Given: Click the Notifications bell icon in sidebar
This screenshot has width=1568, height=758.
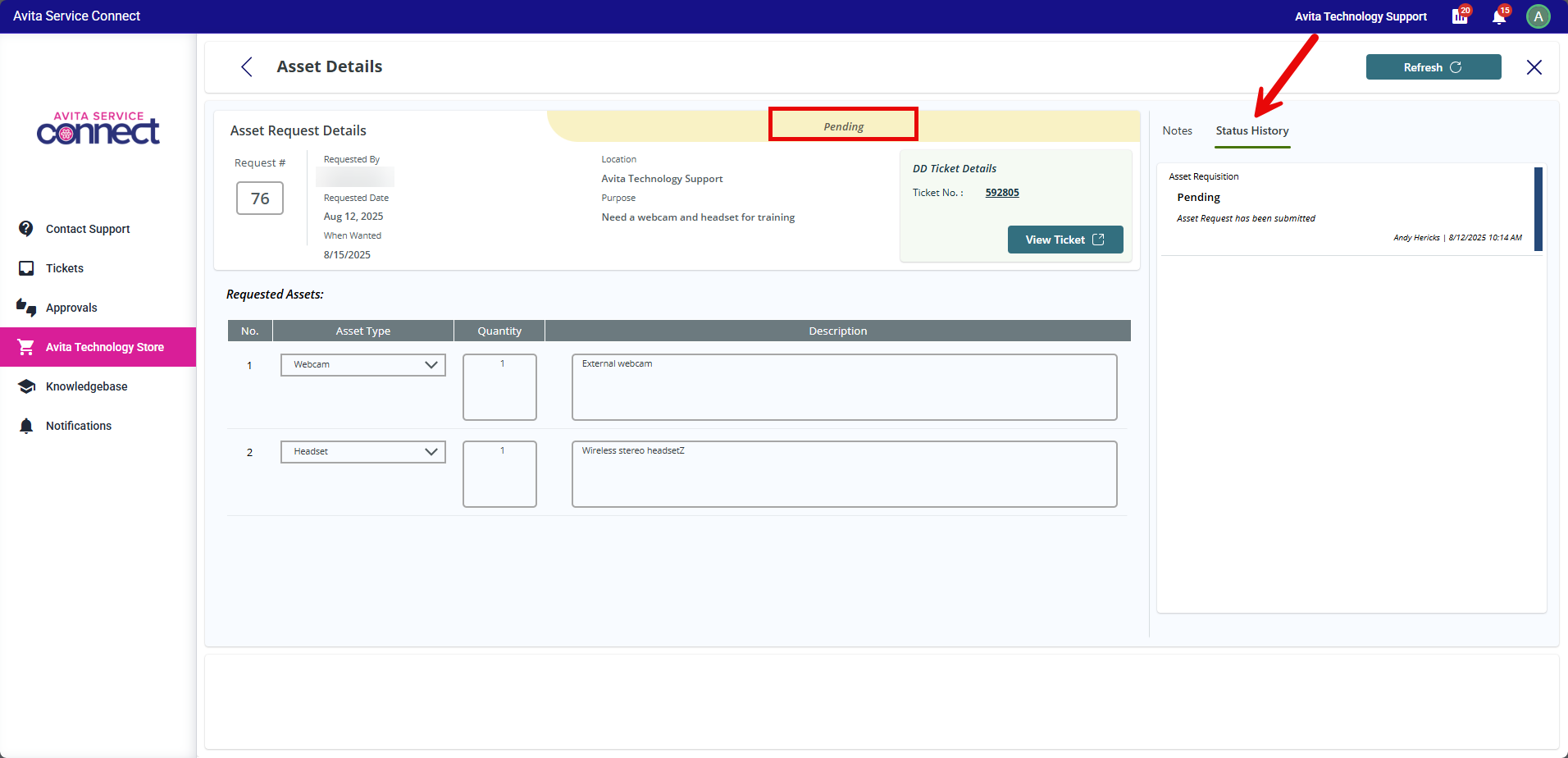Looking at the screenshot, I should (x=26, y=426).
